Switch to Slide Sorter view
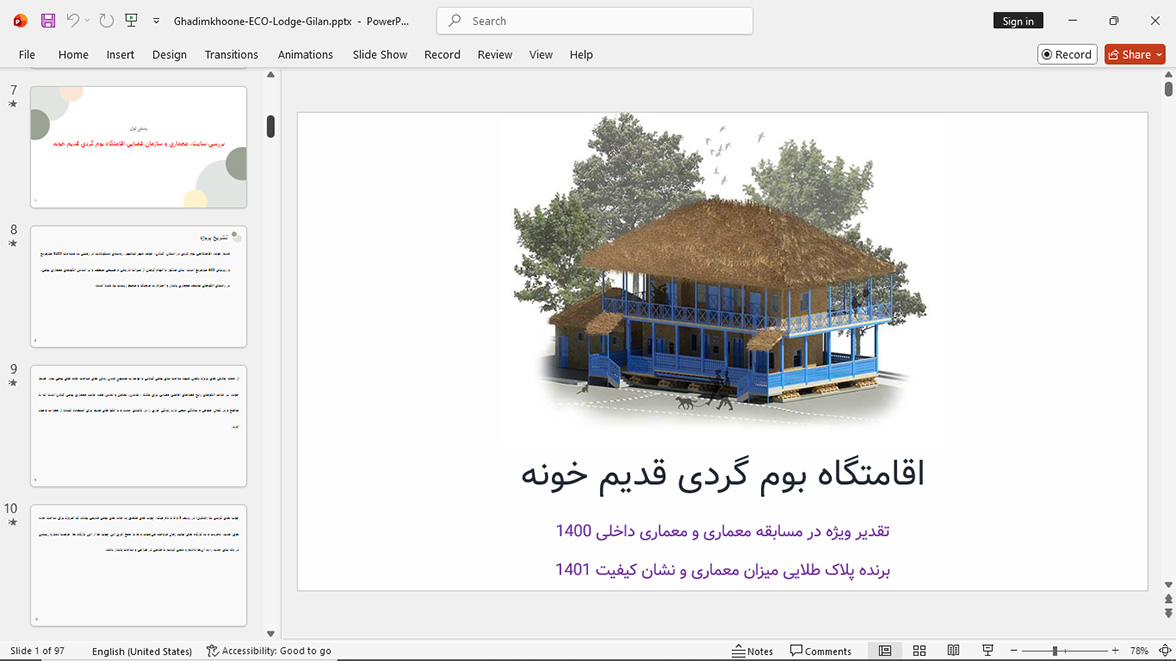1176x661 pixels. click(920, 650)
